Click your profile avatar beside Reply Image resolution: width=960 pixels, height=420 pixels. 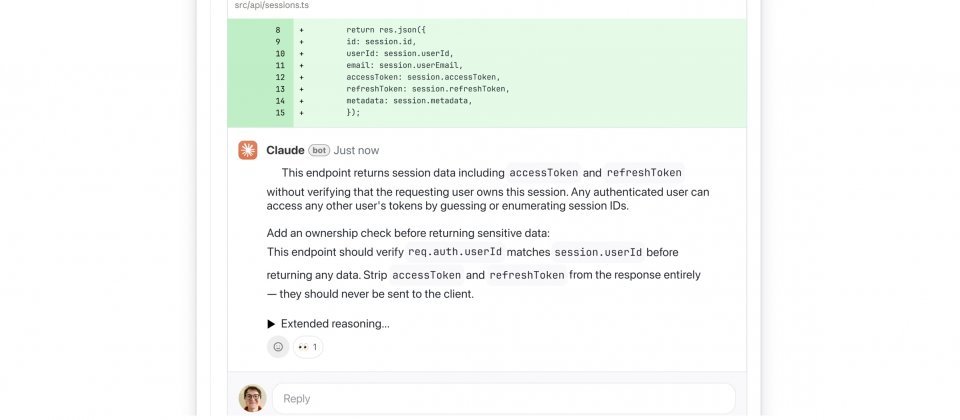point(252,398)
